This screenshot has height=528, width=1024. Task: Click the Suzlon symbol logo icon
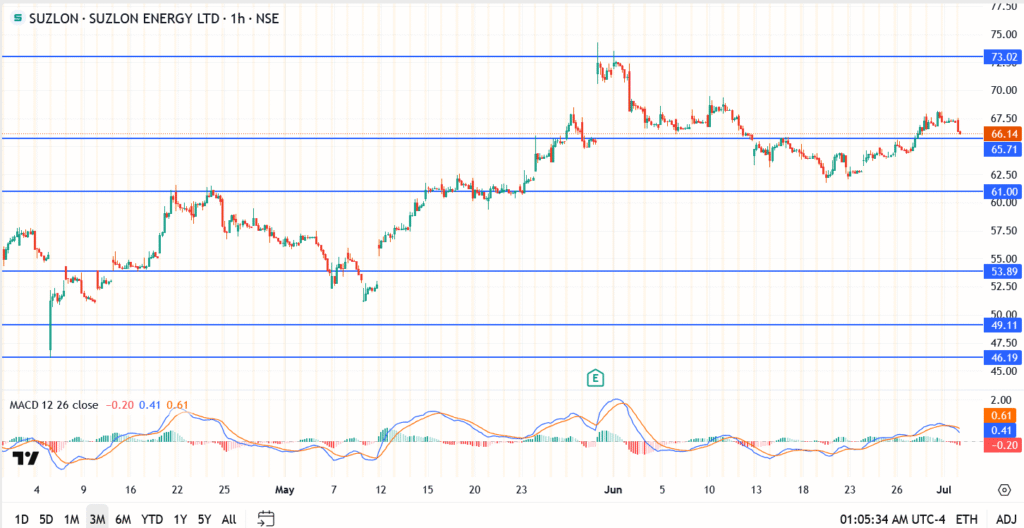point(16,19)
